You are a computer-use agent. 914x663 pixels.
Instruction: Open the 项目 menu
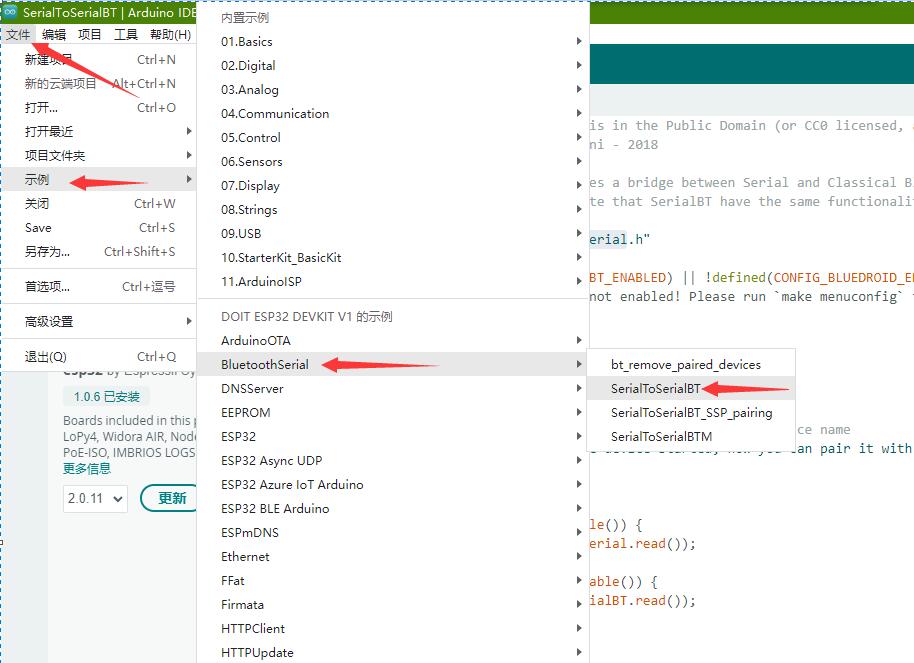[x=90, y=34]
